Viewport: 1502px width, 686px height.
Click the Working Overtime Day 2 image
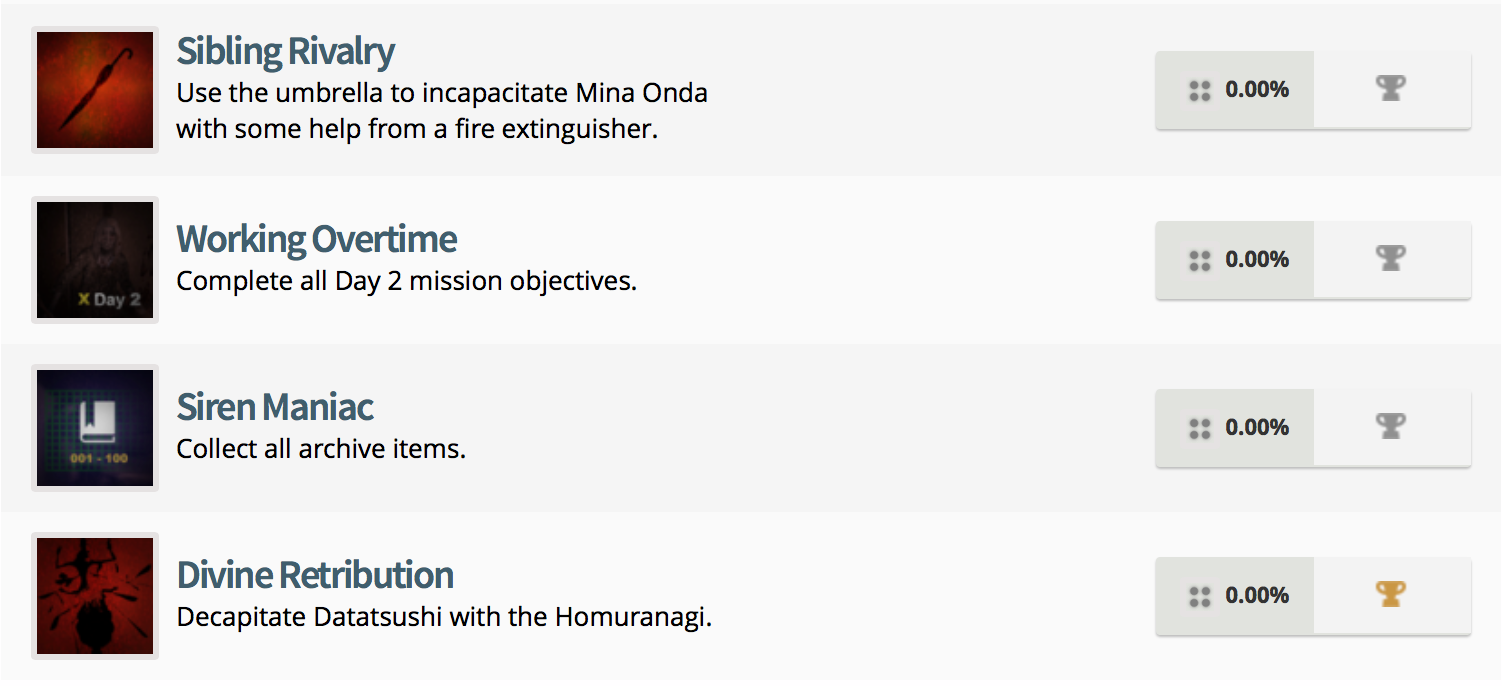point(95,260)
